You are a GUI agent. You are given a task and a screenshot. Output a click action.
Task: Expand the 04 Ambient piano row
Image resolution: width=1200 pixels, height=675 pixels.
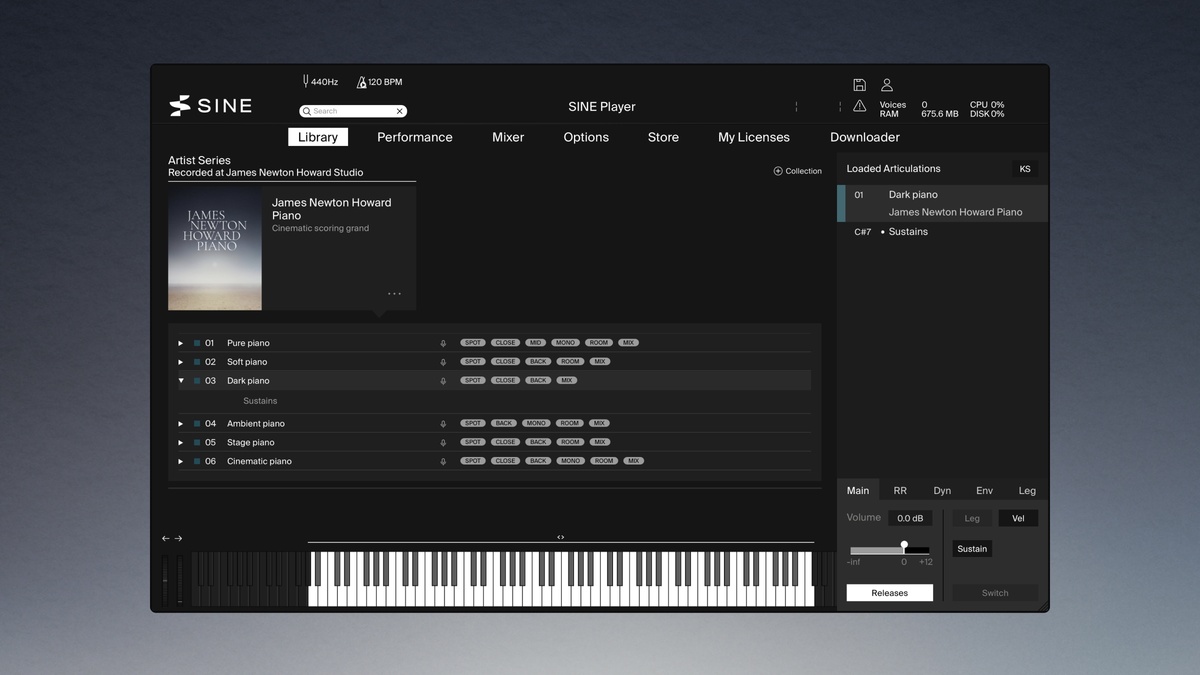click(181, 424)
